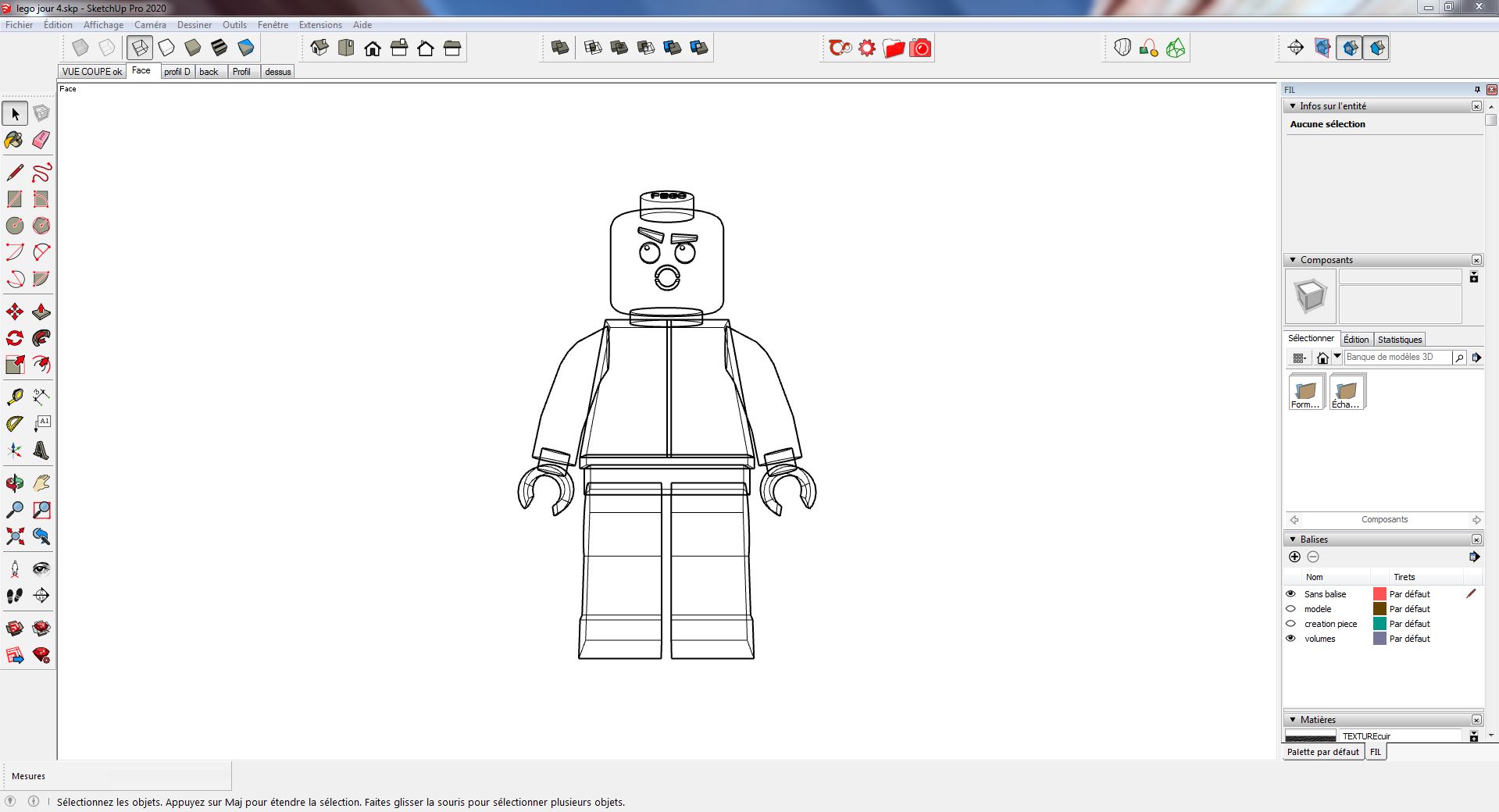This screenshot has width=1499, height=812.
Task: Collapse the Matières panel
Action: (x=1293, y=720)
